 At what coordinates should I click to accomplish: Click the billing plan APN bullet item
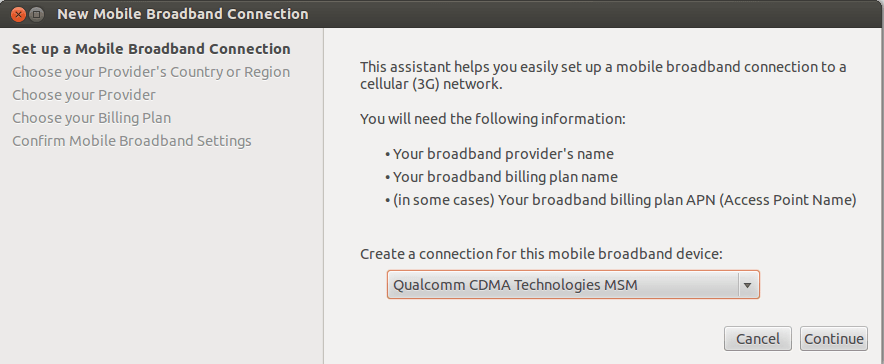point(621,200)
